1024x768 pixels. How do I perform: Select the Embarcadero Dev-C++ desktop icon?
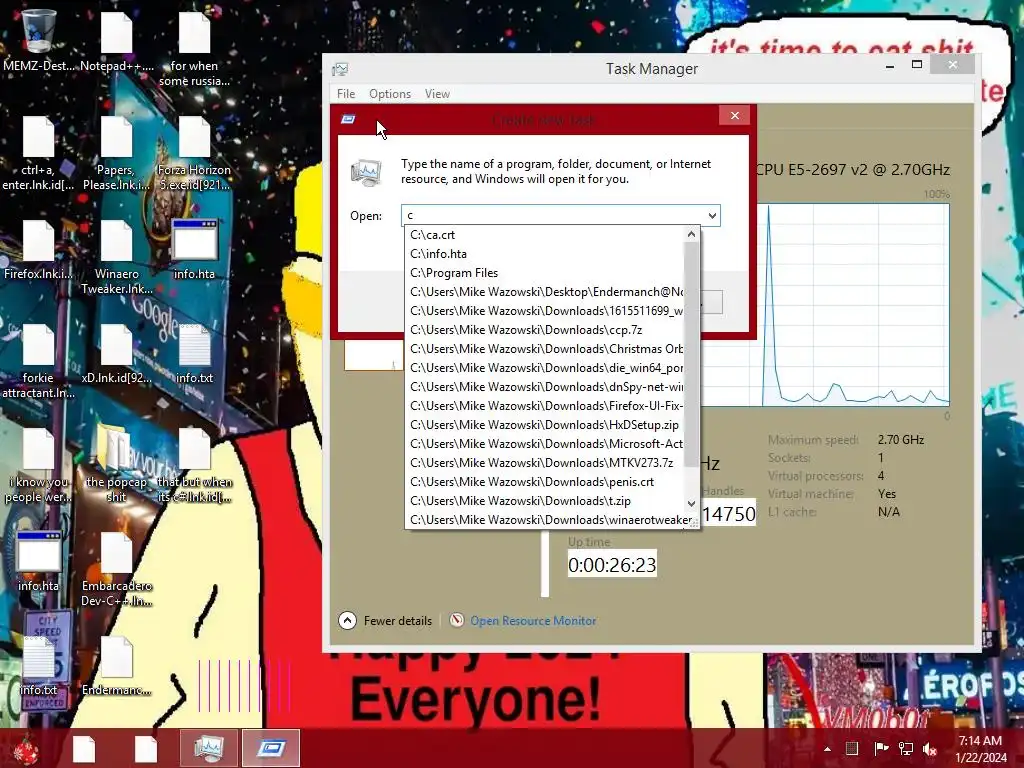tap(116, 569)
